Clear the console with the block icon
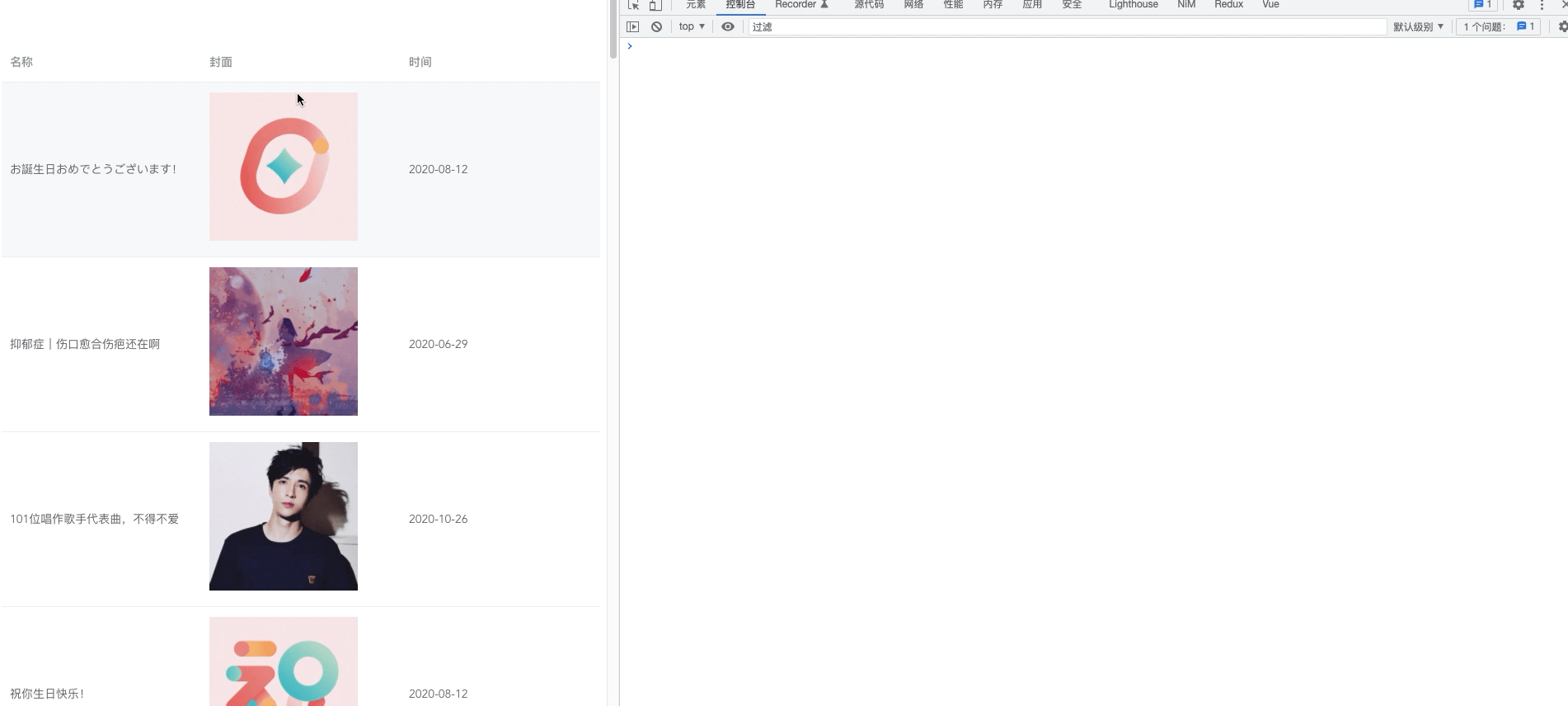The width and height of the screenshot is (1568, 706). coord(656,27)
